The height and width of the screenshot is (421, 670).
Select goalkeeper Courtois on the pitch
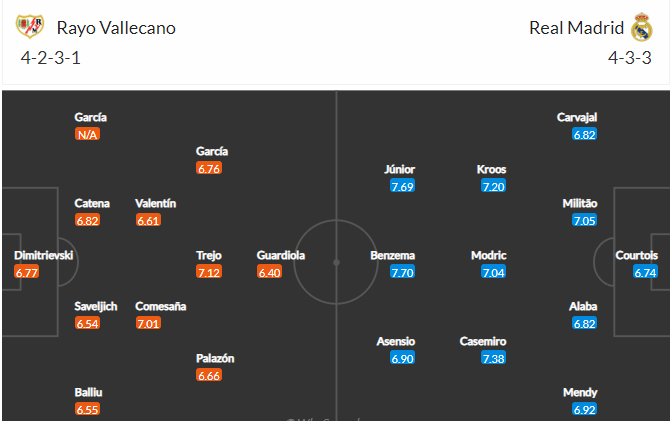pyautogui.click(x=636, y=256)
